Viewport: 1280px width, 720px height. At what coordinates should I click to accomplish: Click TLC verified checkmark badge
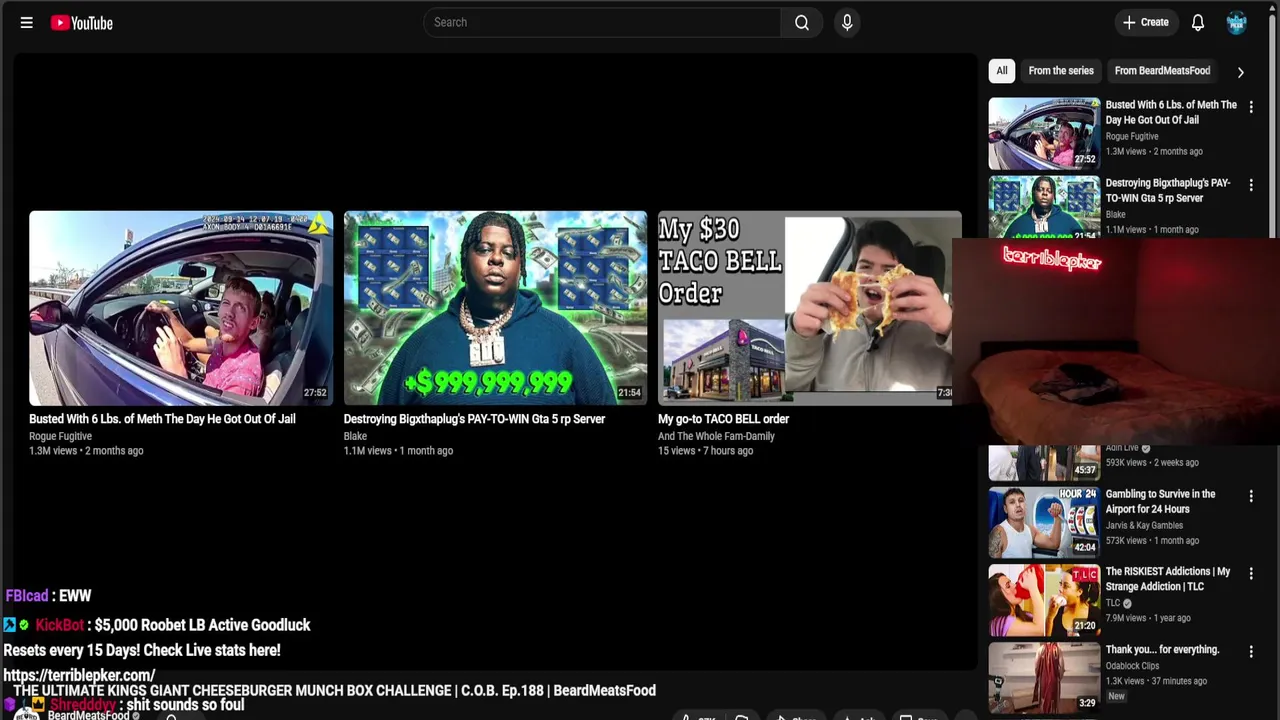pyautogui.click(x=1127, y=604)
